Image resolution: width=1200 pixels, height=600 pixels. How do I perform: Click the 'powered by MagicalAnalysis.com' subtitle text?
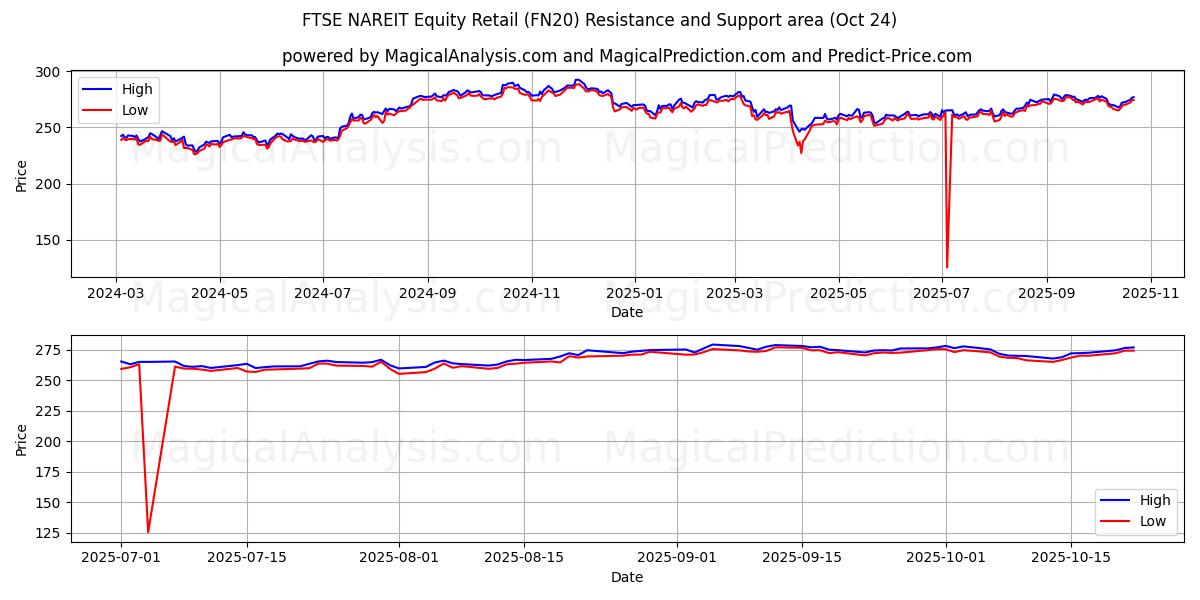click(626, 56)
